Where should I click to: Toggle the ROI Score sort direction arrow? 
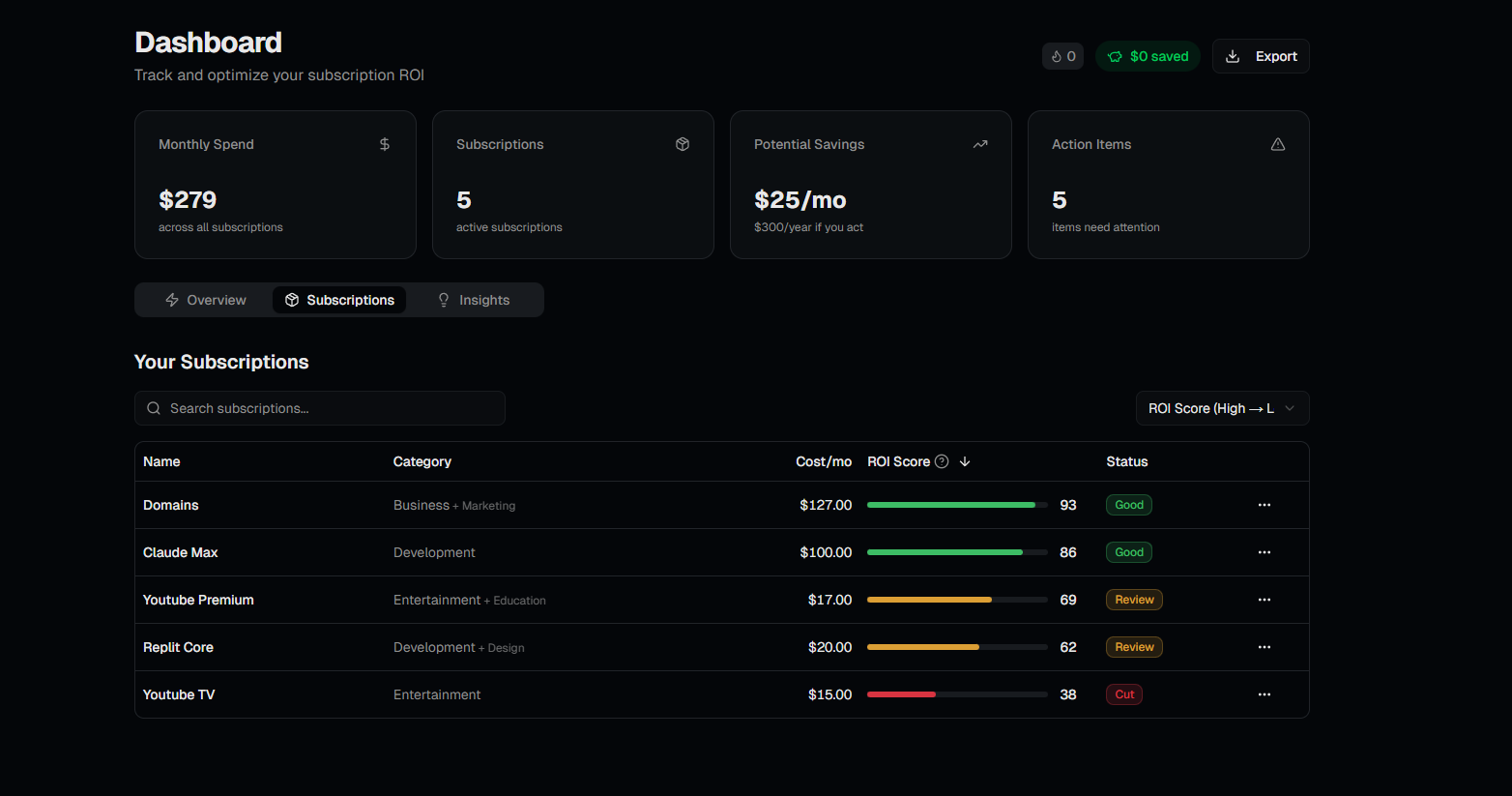(x=964, y=461)
